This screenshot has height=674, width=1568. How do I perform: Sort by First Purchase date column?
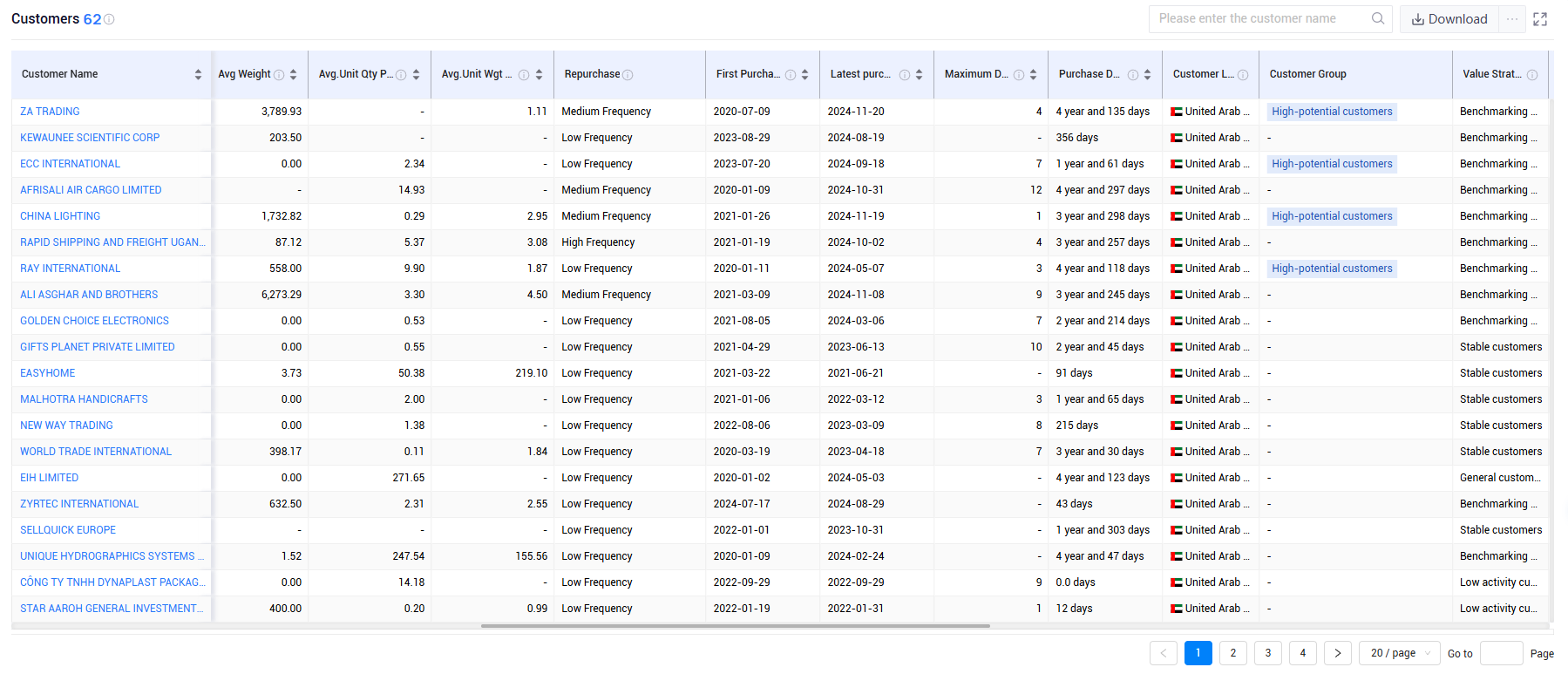click(804, 74)
